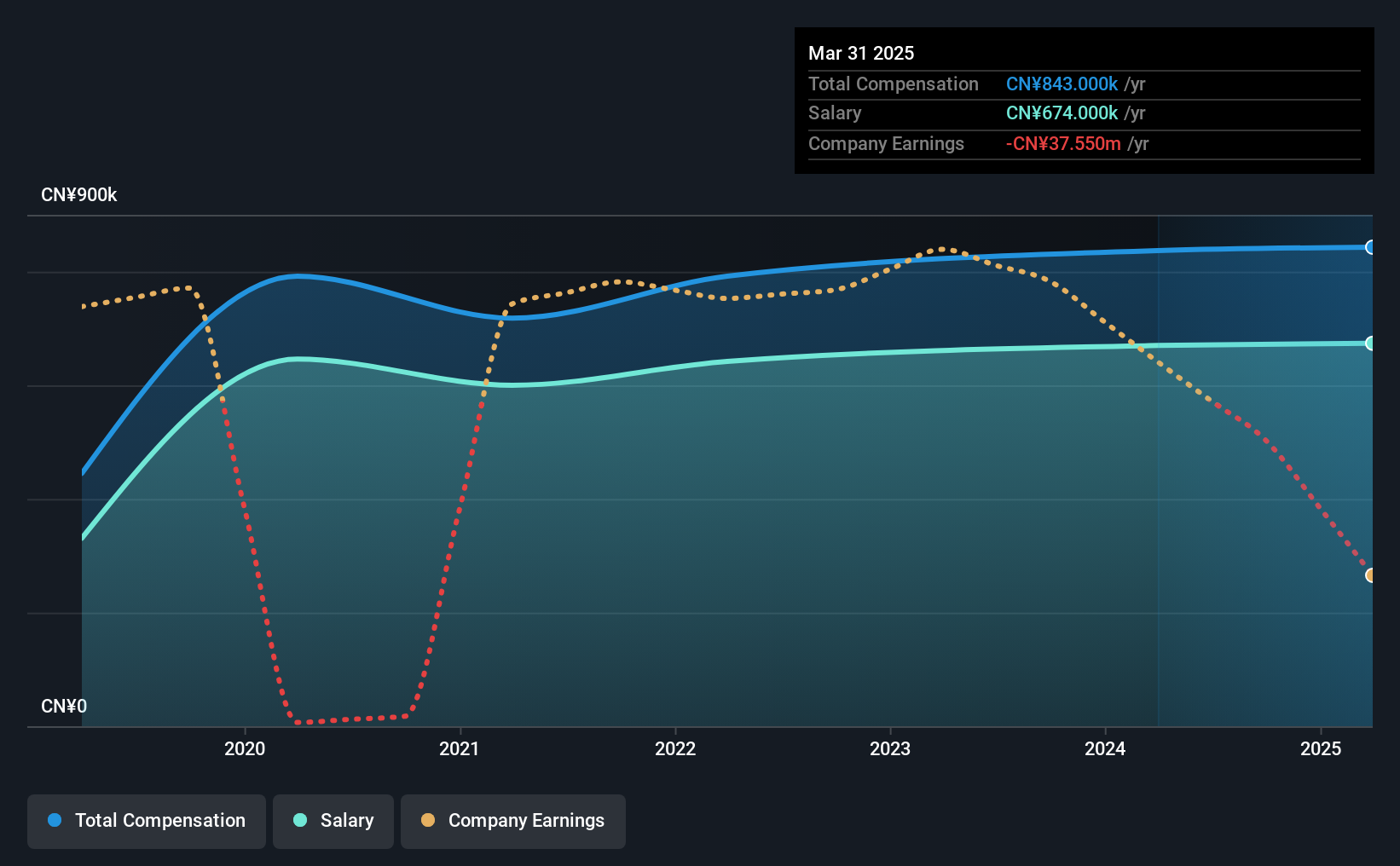Click the CN¥843.000k total compensation value
Screen dimensions: 1400x866
click(x=1062, y=84)
